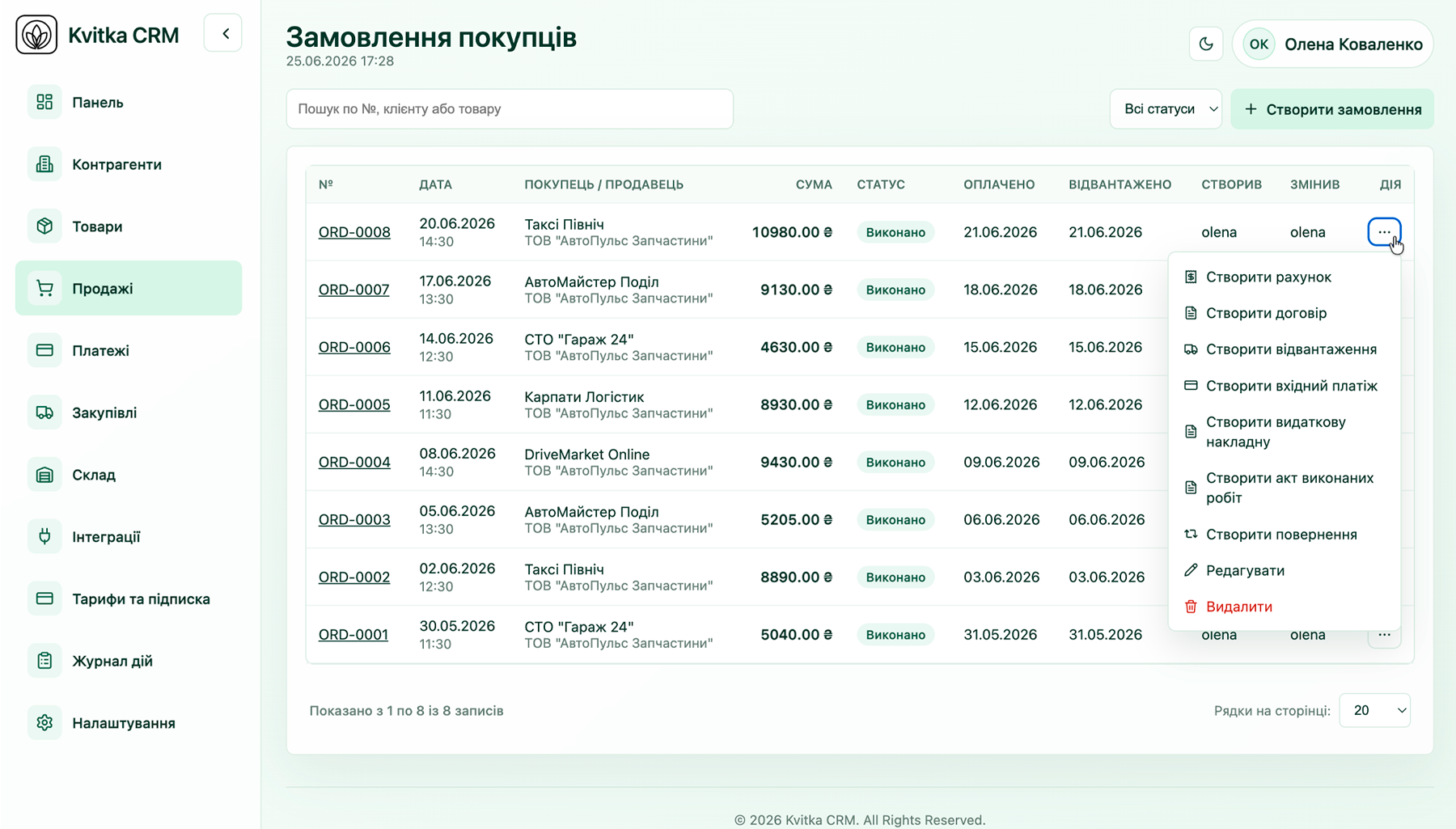Screen dimensions: 1456x829
Task: Change rows per page dropdown showing 20
Action: [x=1375, y=710]
